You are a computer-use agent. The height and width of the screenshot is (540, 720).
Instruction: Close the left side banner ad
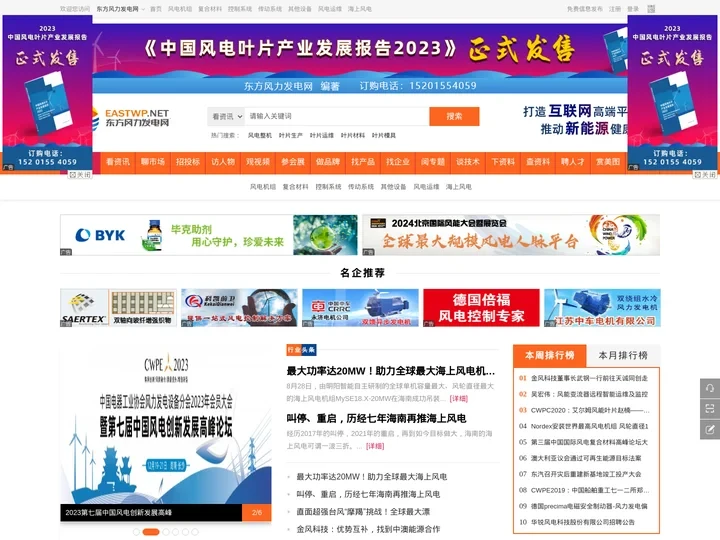pos(80,175)
